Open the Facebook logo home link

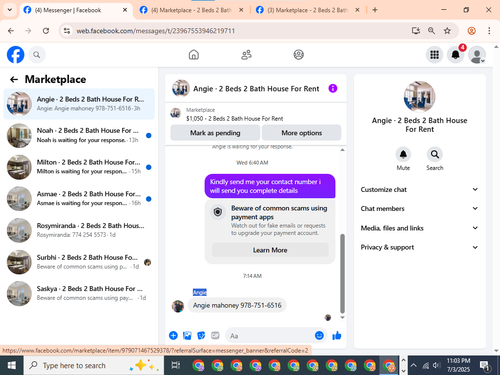(15, 55)
